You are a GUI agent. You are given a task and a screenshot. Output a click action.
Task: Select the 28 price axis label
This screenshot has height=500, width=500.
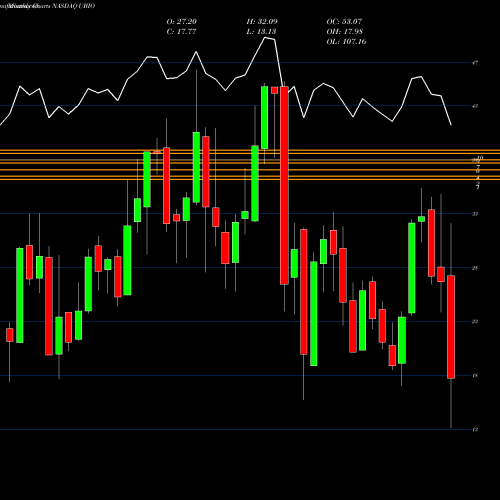(x=475, y=268)
